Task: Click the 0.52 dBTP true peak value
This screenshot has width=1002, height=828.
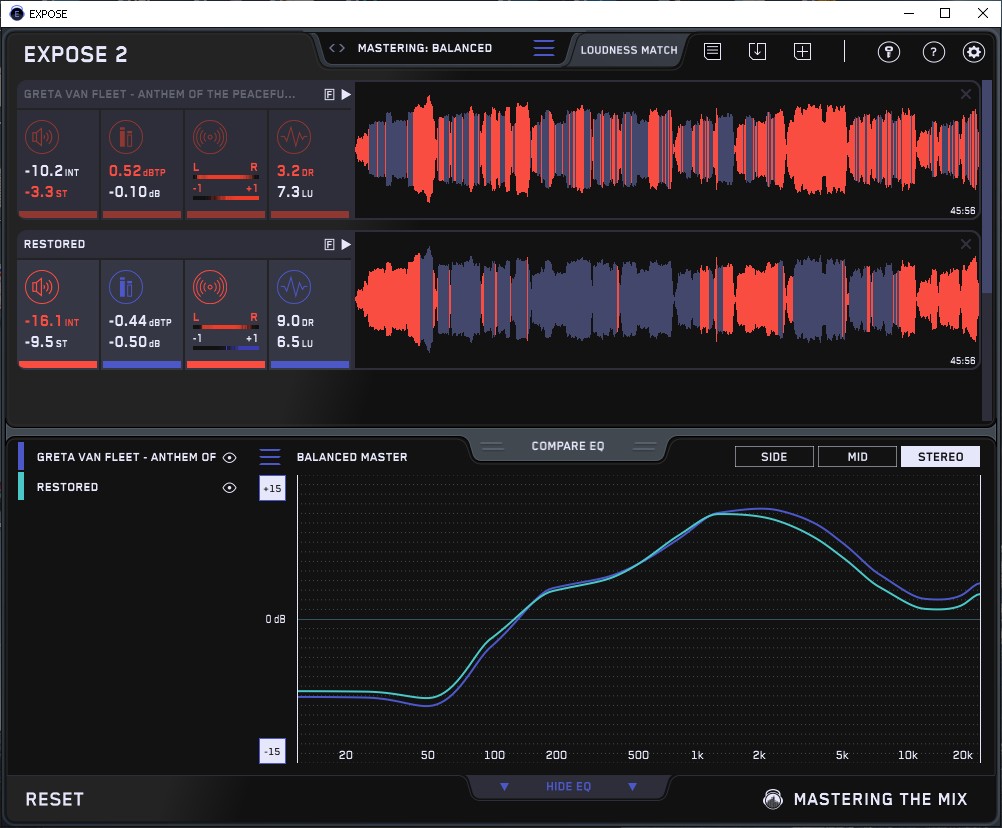Action: [x=137, y=171]
